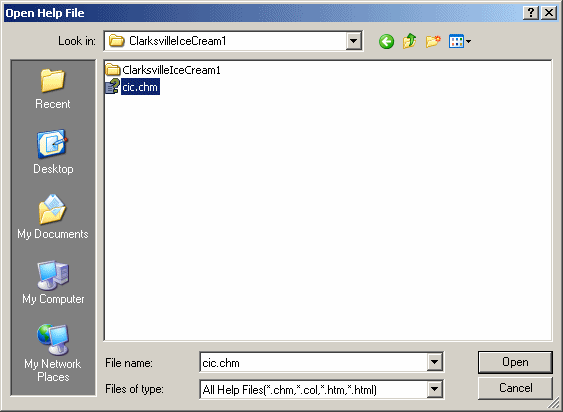This screenshot has width=563, height=412.
Task: Jump to the Desktop location
Action: coord(53,152)
